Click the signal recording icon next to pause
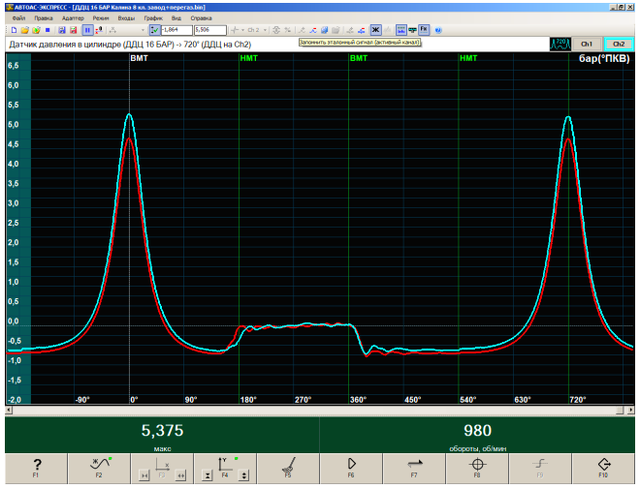 coord(99,30)
